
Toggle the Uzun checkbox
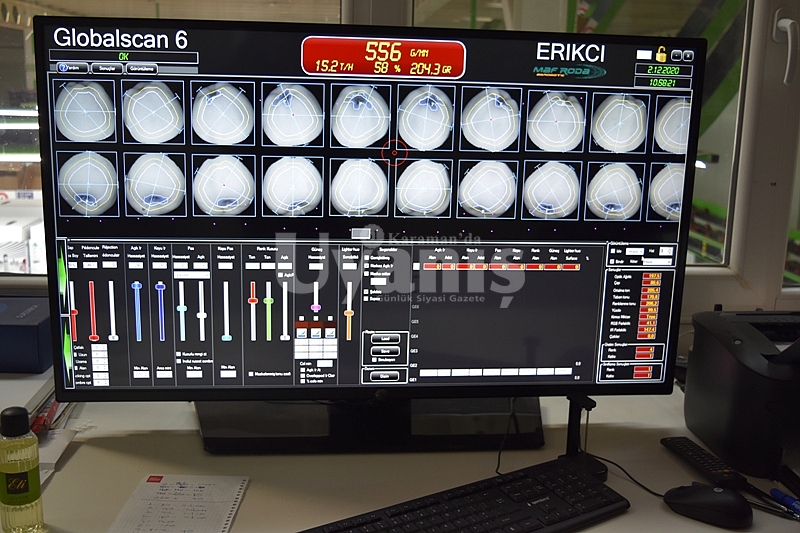pyautogui.click(x=76, y=354)
